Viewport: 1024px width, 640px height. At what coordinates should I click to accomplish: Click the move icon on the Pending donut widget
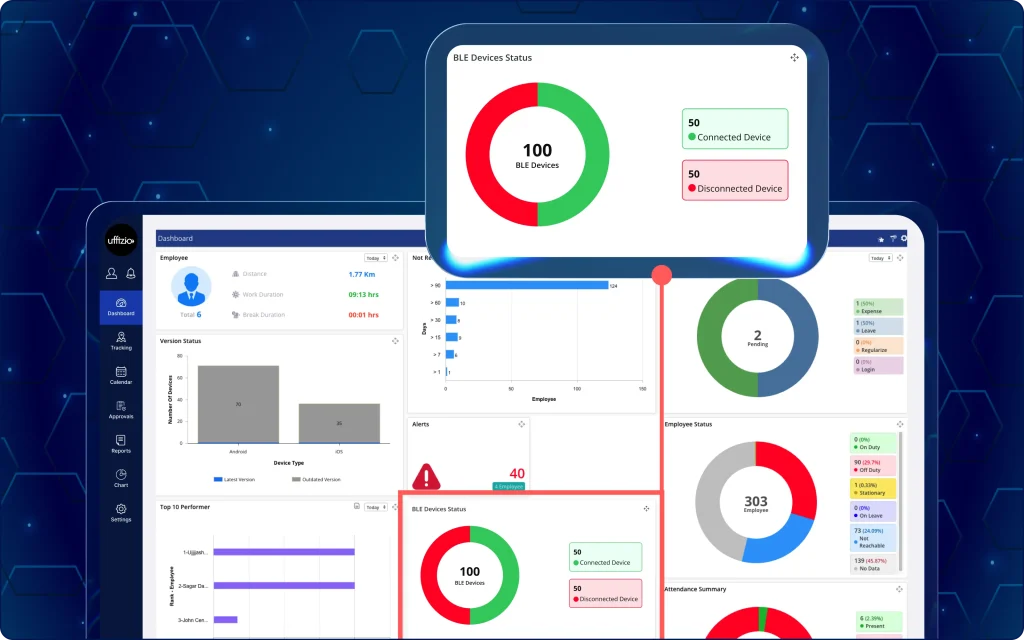click(x=900, y=258)
